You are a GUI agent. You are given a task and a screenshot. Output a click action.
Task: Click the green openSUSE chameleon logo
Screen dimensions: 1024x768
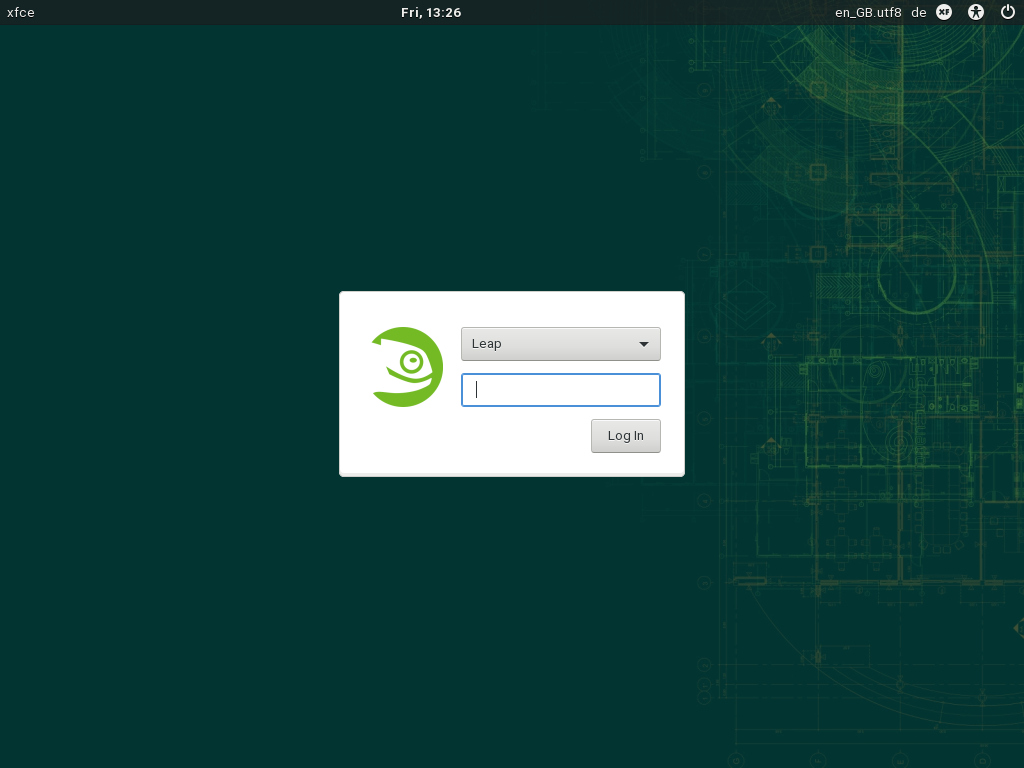point(407,367)
